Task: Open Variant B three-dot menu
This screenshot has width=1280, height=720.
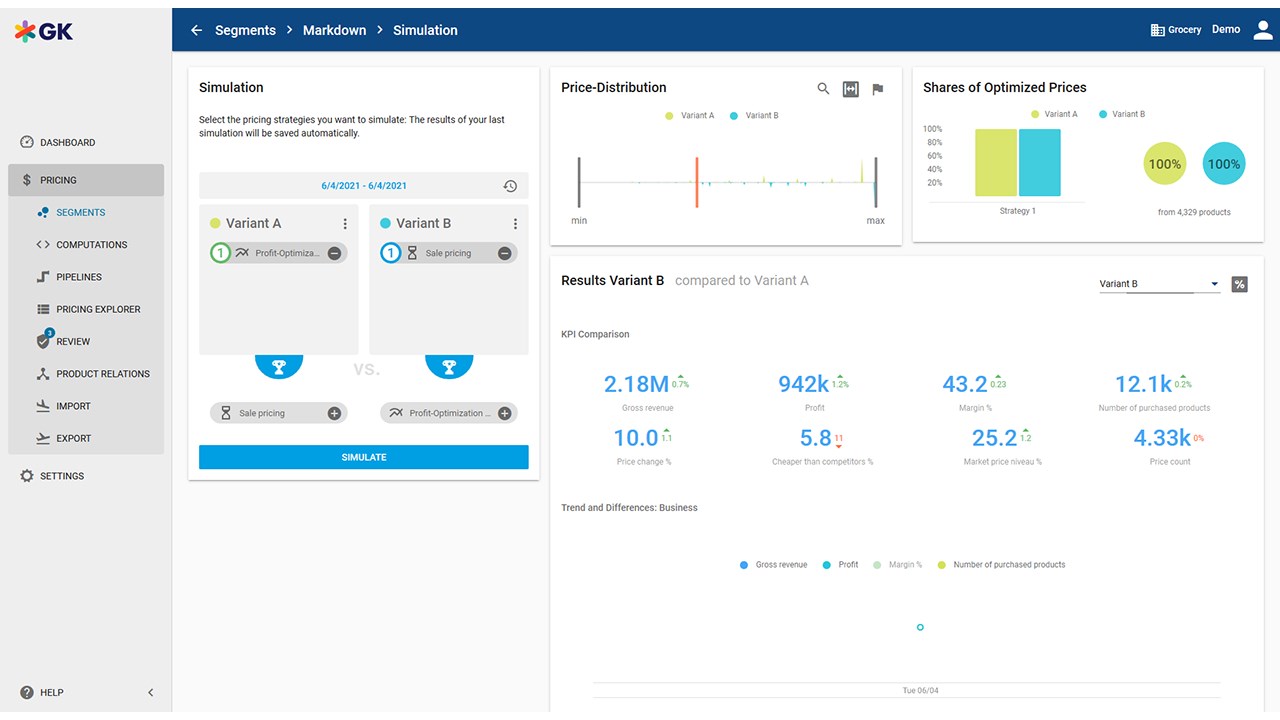Action: (x=515, y=224)
